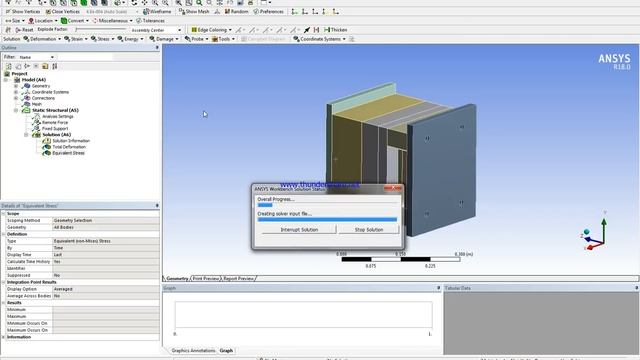Viewport: 640px width, 360px height.
Task: Expand the Connections tree node
Action: (x=16, y=98)
